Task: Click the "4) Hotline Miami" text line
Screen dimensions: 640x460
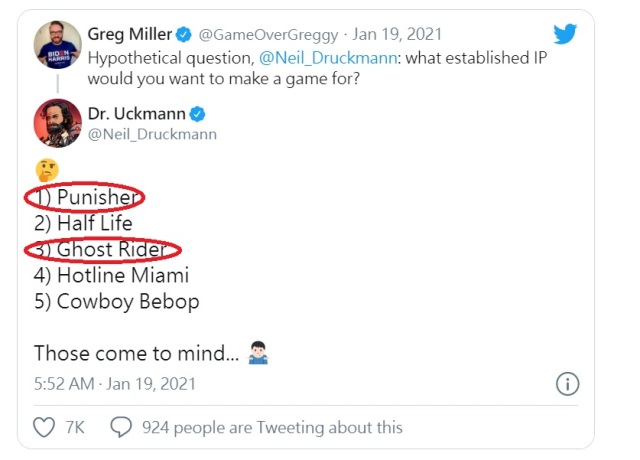Action: 111,275
